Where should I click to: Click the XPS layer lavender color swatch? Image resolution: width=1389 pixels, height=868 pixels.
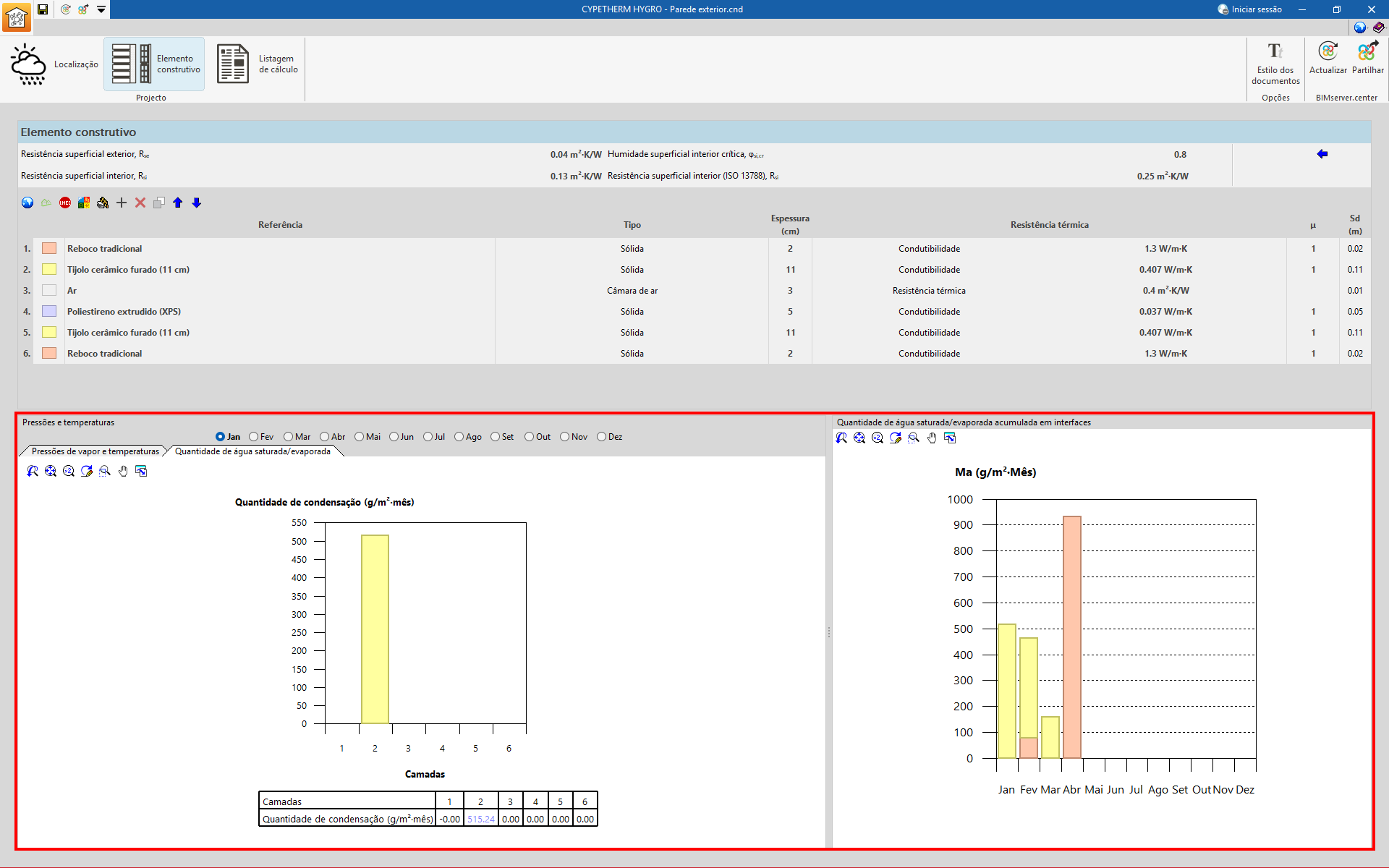tap(49, 312)
